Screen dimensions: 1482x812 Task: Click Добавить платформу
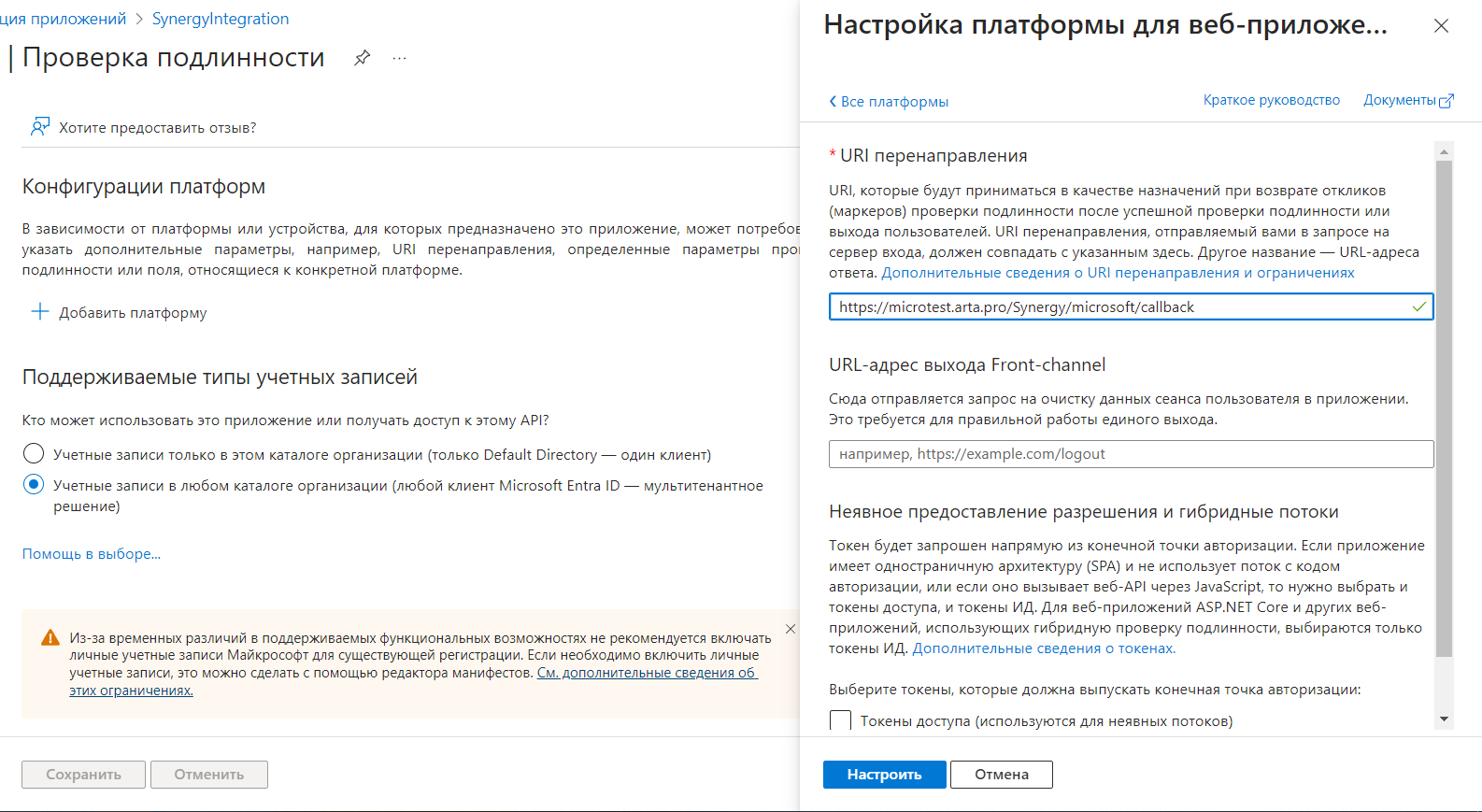(133, 313)
